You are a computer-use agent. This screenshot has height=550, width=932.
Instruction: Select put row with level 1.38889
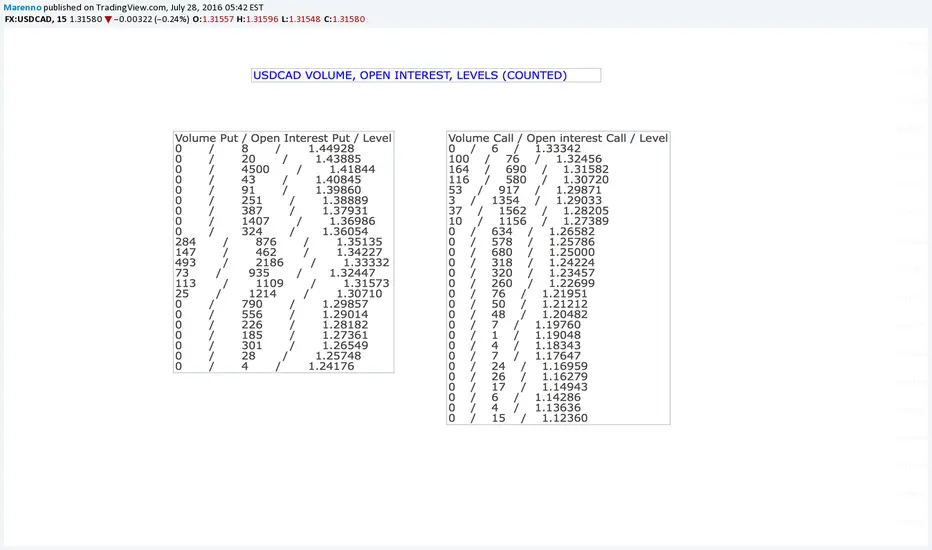click(272, 200)
